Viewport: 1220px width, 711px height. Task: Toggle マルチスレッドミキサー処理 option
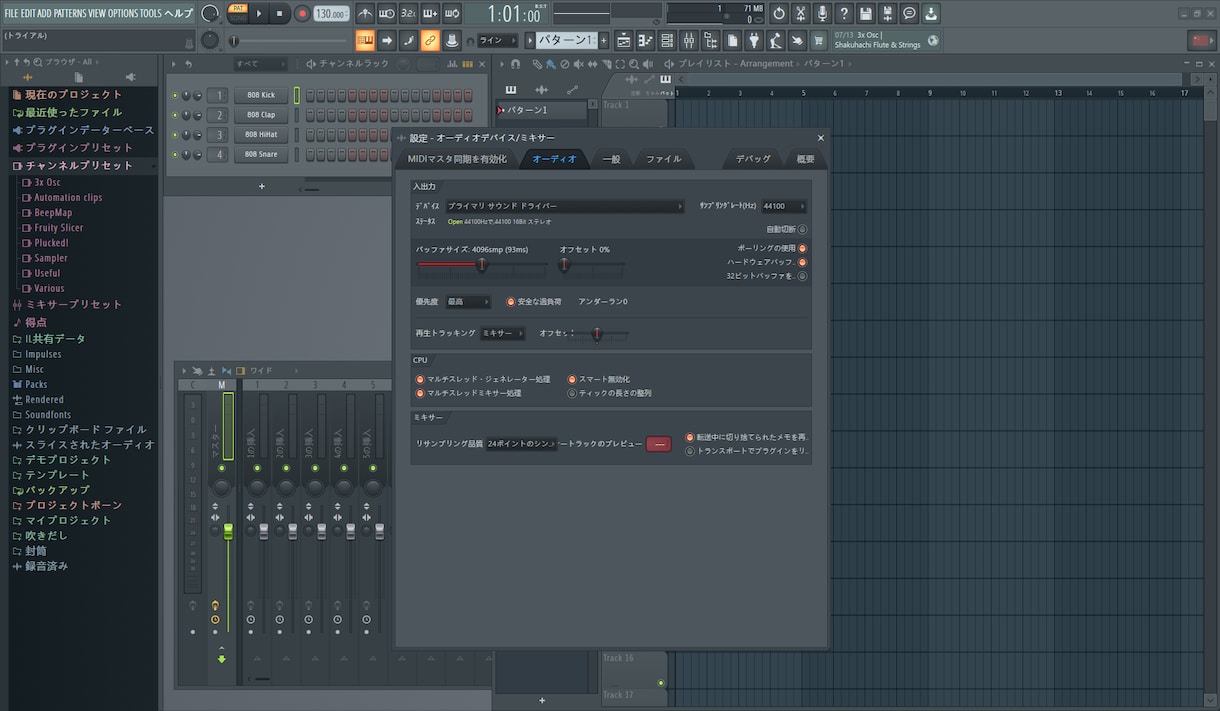420,393
